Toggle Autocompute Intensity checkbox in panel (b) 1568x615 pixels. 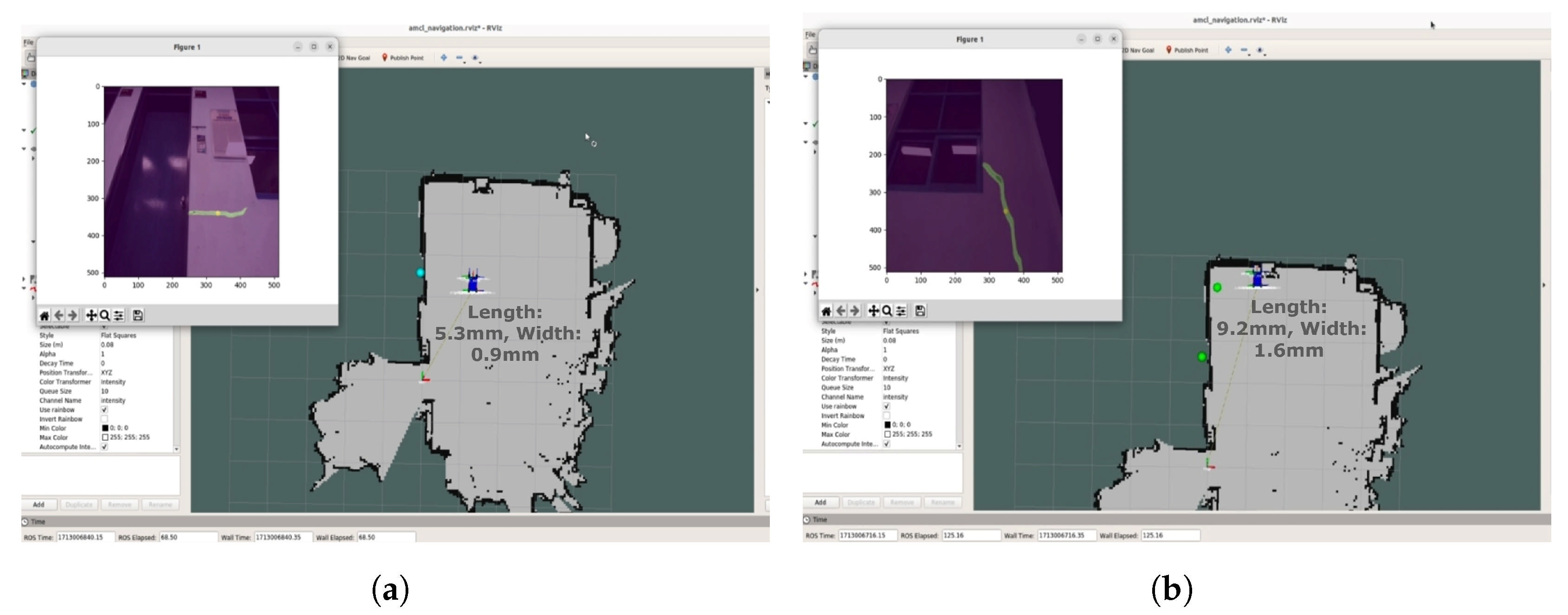tap(887, 444)
